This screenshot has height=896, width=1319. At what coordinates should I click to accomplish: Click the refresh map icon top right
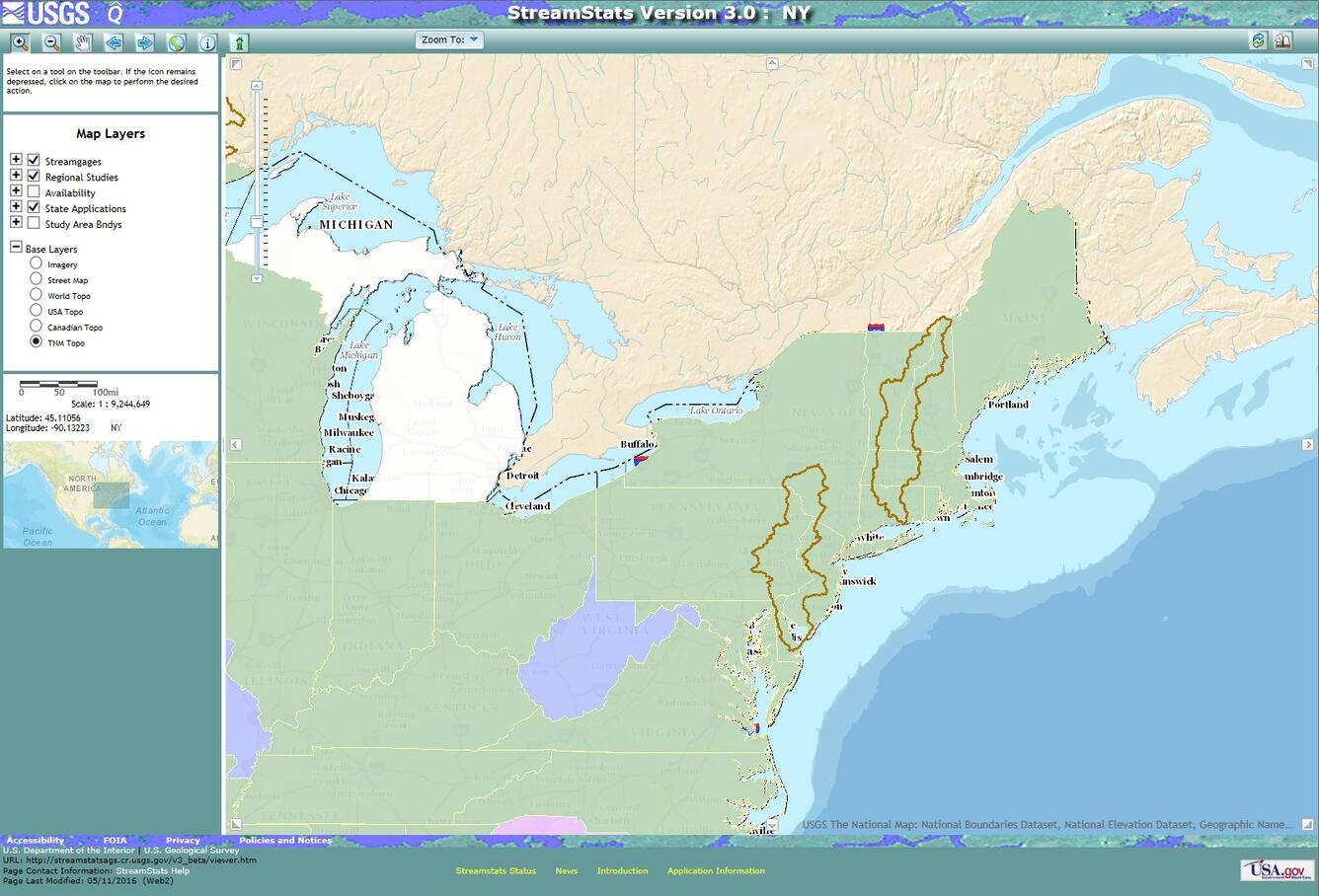pyautogui.click(x=1258, y=40)
